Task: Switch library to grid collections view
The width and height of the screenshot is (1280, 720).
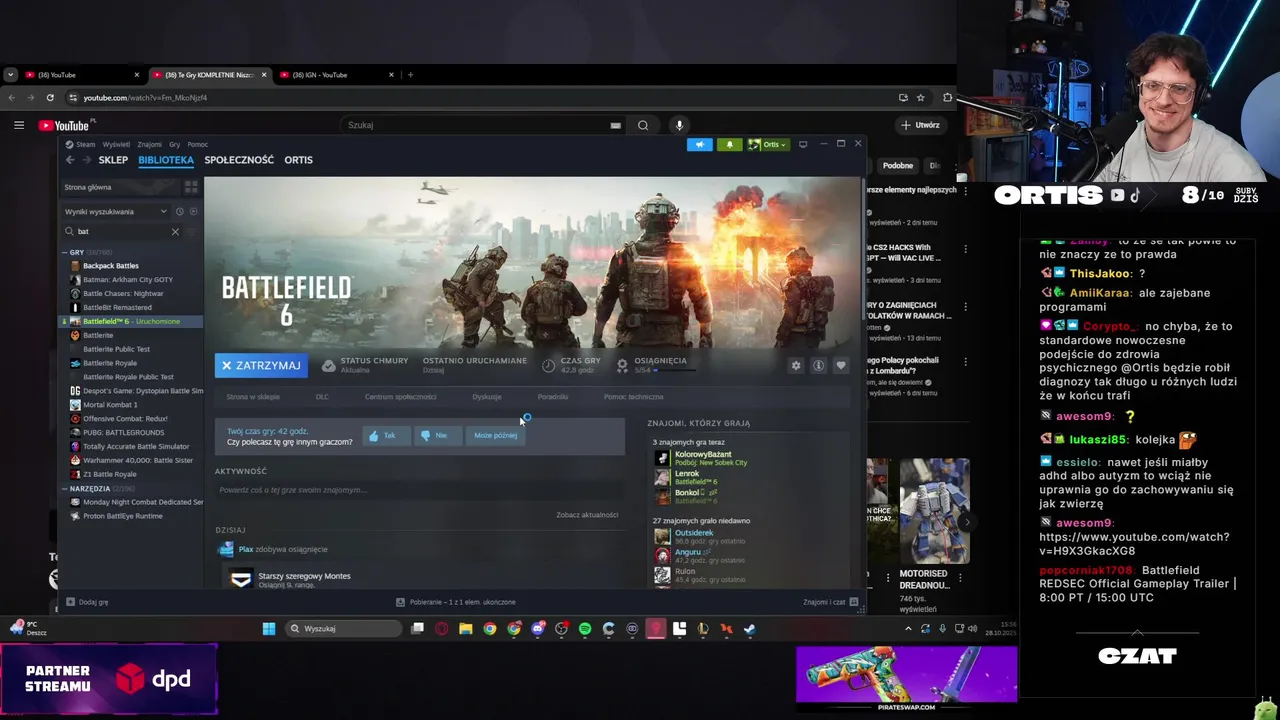Action: pyautogui.click(x=191, y=187)
